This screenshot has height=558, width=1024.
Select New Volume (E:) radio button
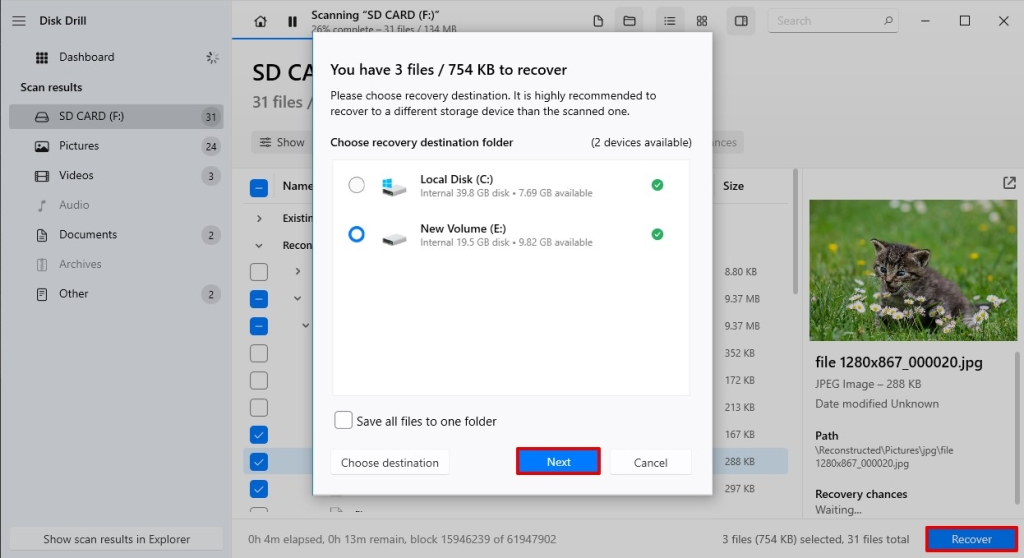pos(356,234)
